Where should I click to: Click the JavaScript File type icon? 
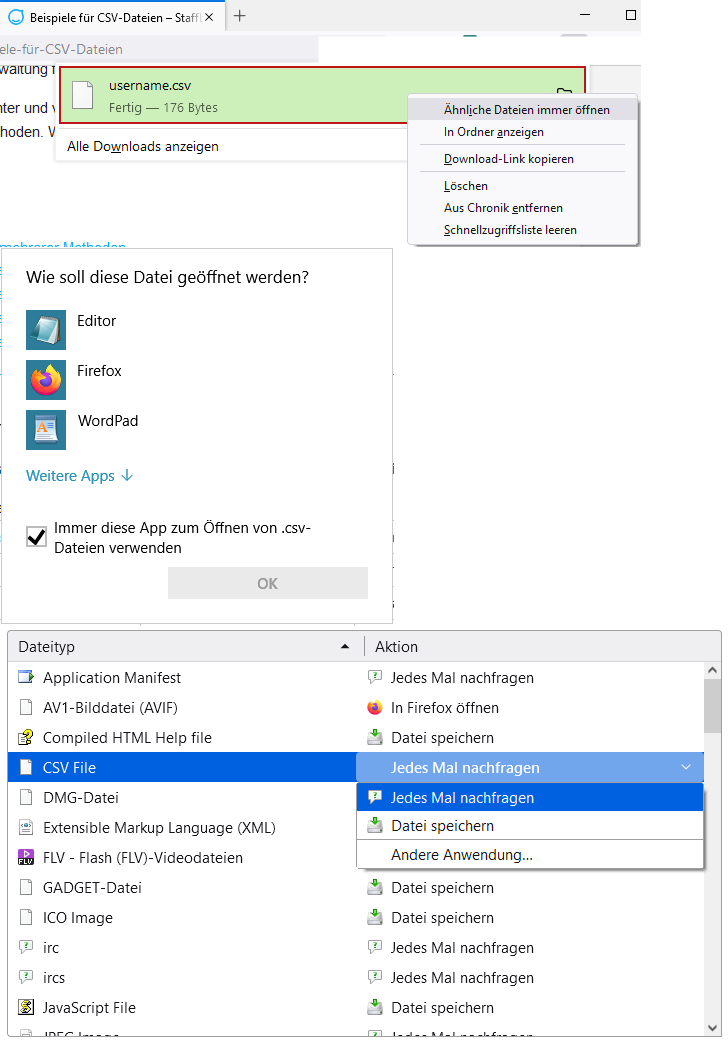[x=26, y=1008]
